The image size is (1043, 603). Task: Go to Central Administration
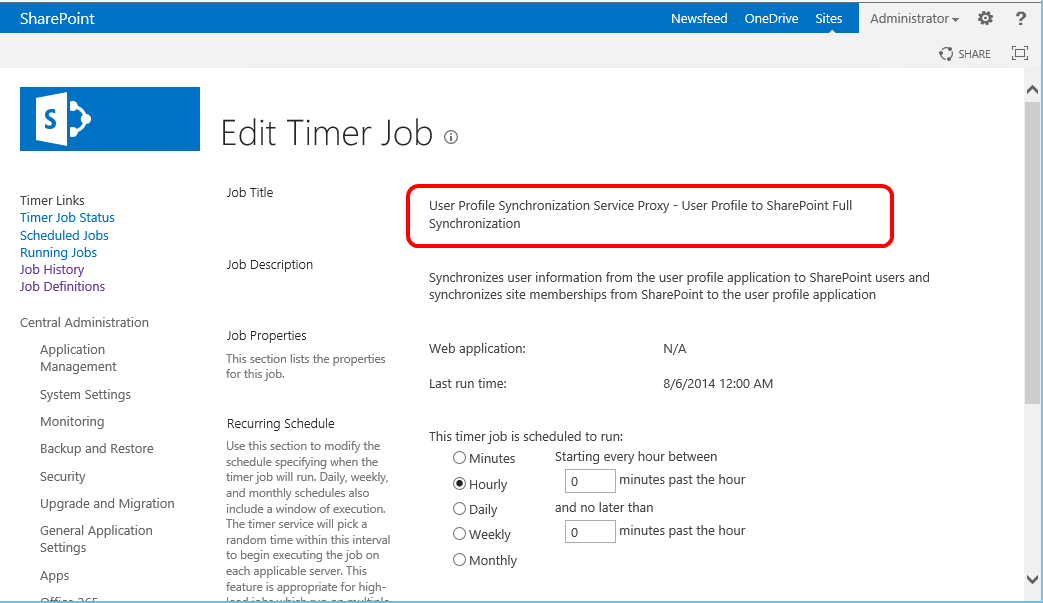[x=84, y=322]
